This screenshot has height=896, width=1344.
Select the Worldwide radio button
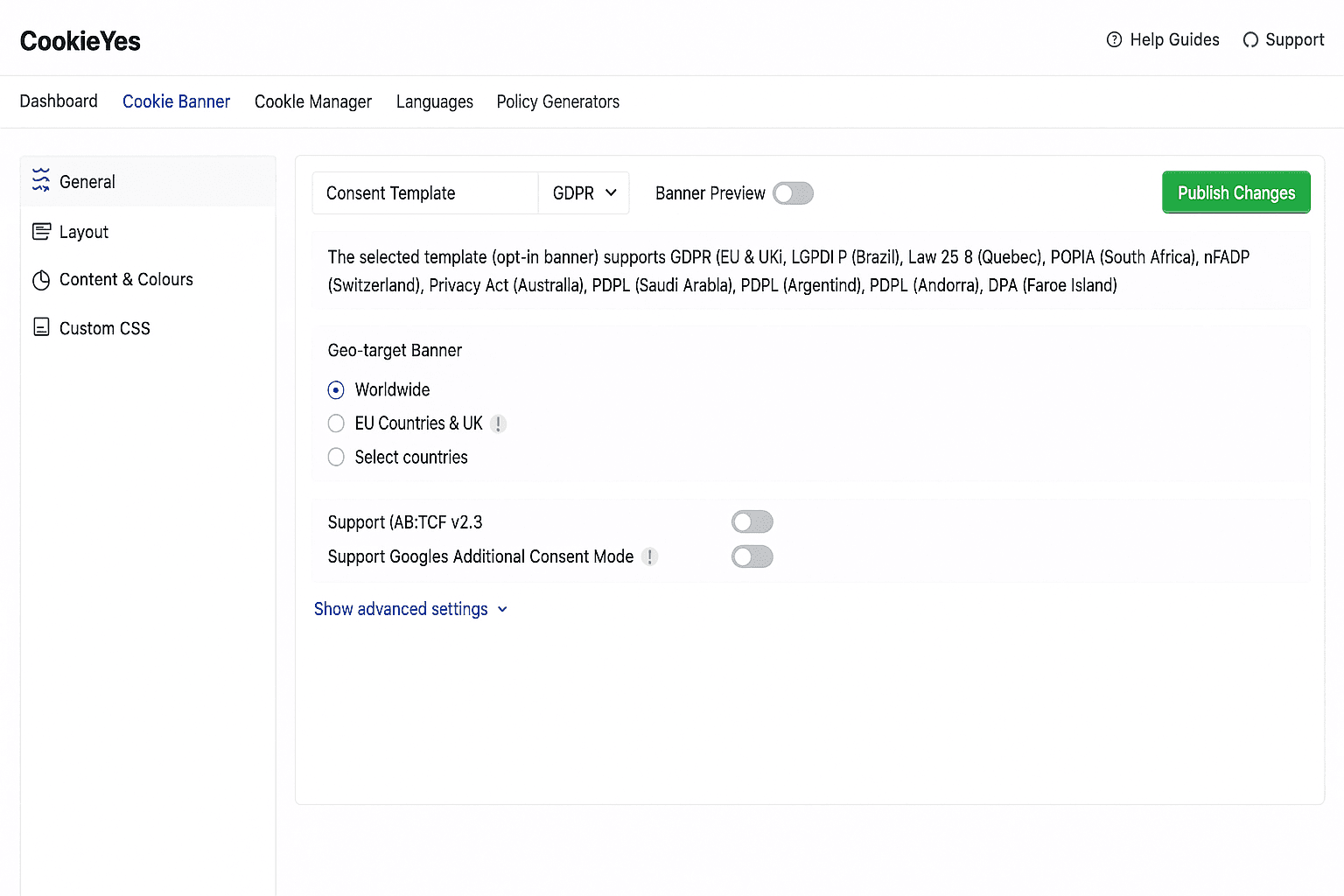pyautogui.click(x=336, y=390)
